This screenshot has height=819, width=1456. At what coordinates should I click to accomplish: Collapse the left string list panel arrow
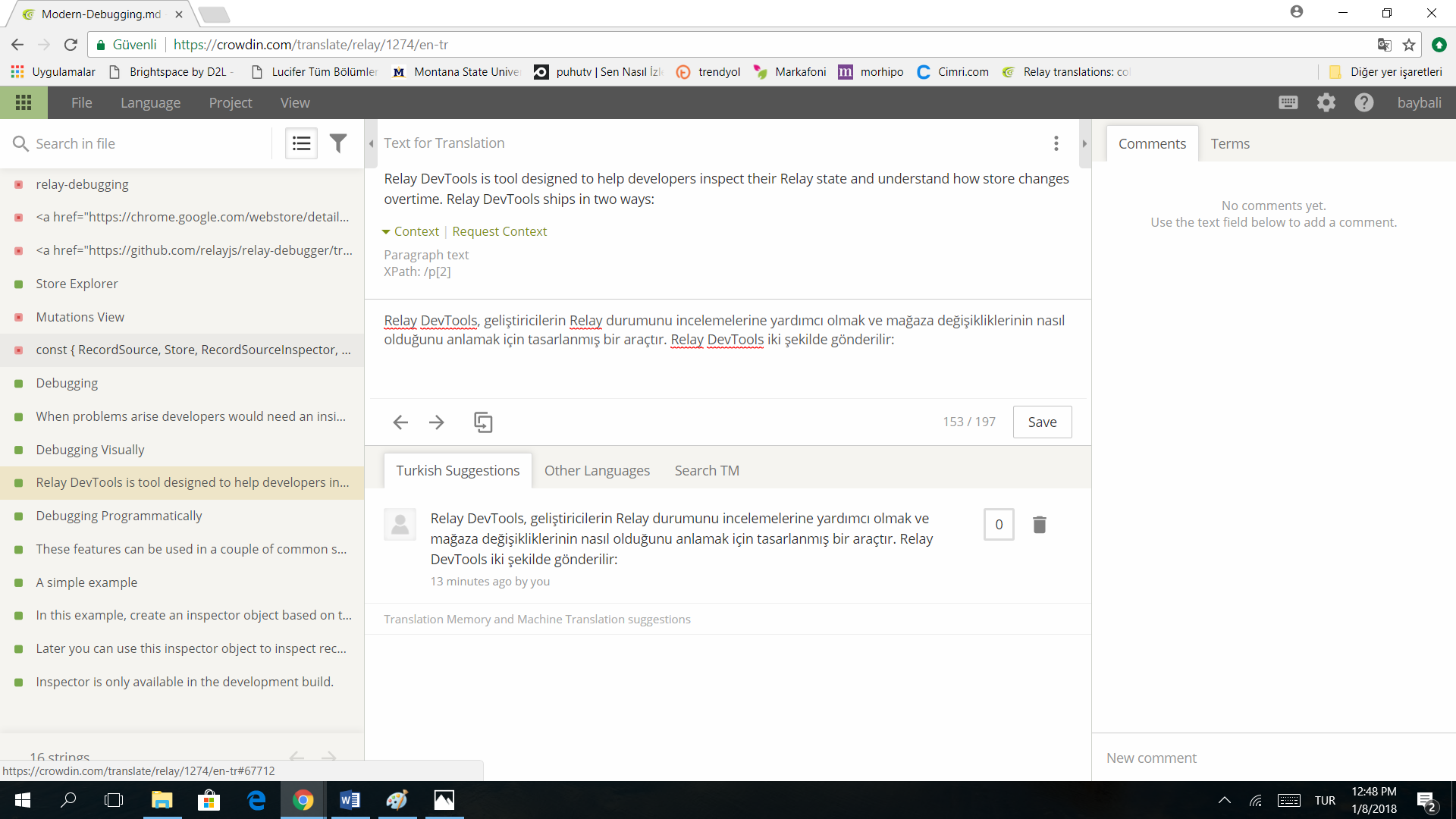click(371, 143)
